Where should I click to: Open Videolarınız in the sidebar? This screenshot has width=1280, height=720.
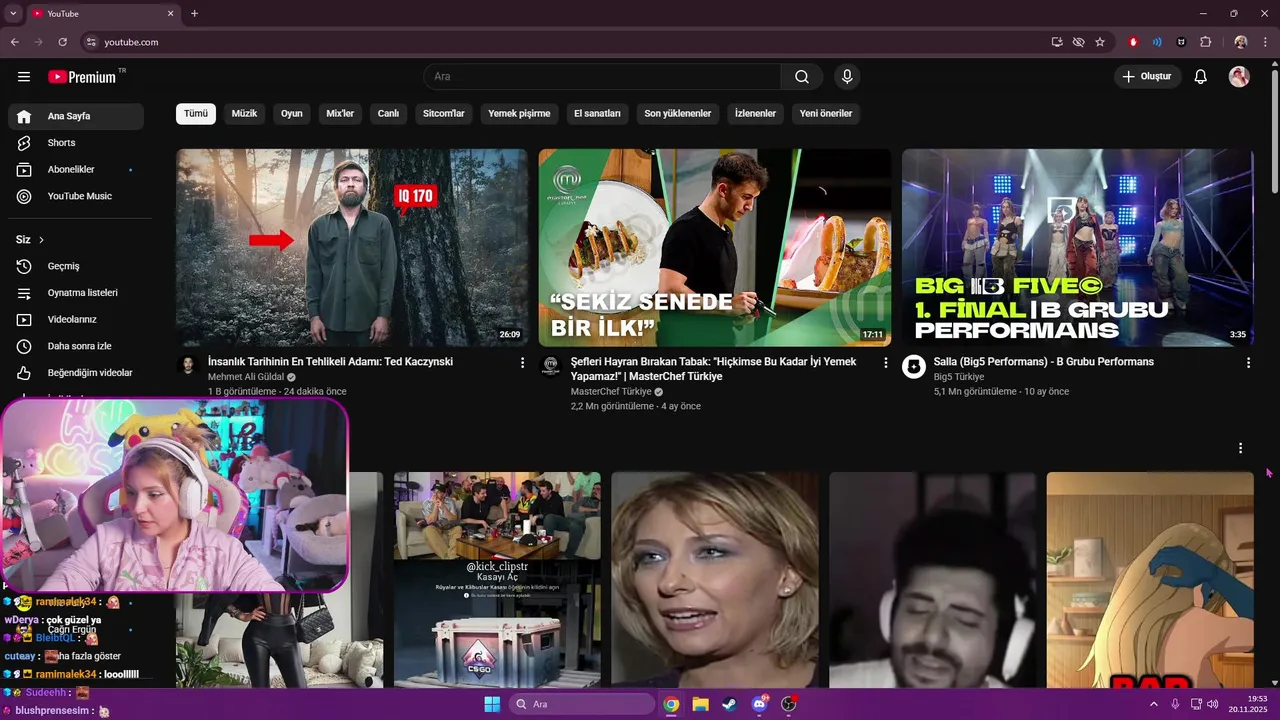point(76,320)
